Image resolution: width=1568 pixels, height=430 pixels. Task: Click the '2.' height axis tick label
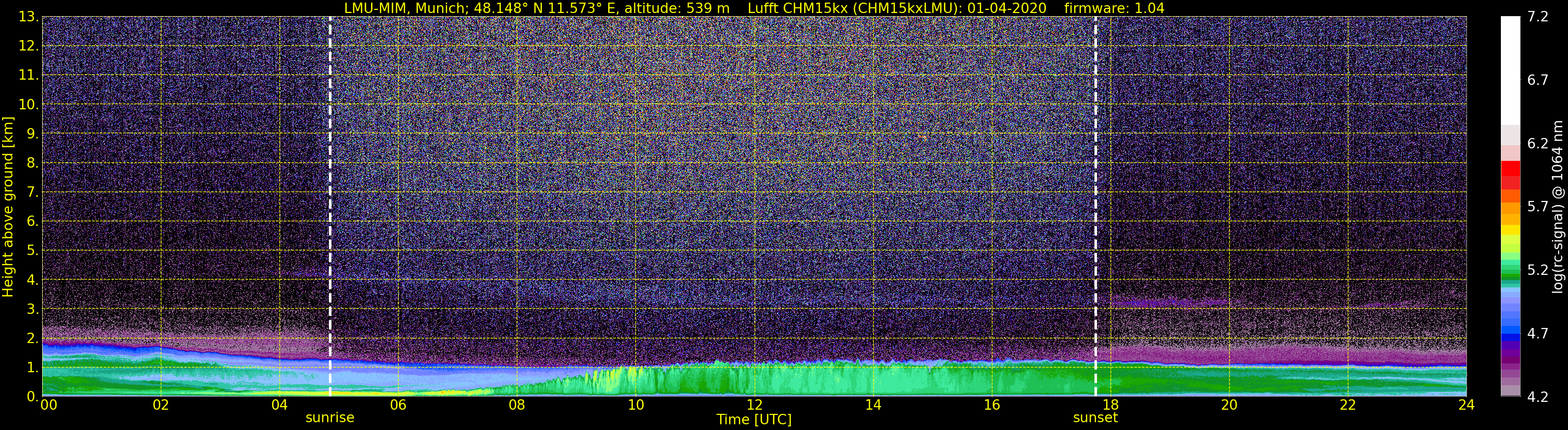click(33, 338)
